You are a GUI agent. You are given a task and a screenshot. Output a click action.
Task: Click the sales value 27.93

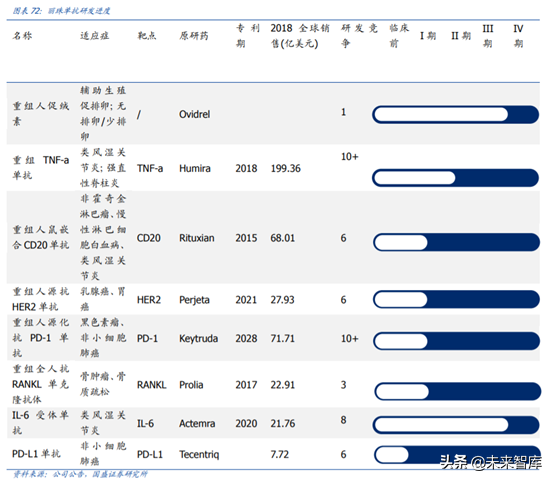click(282, 300)
